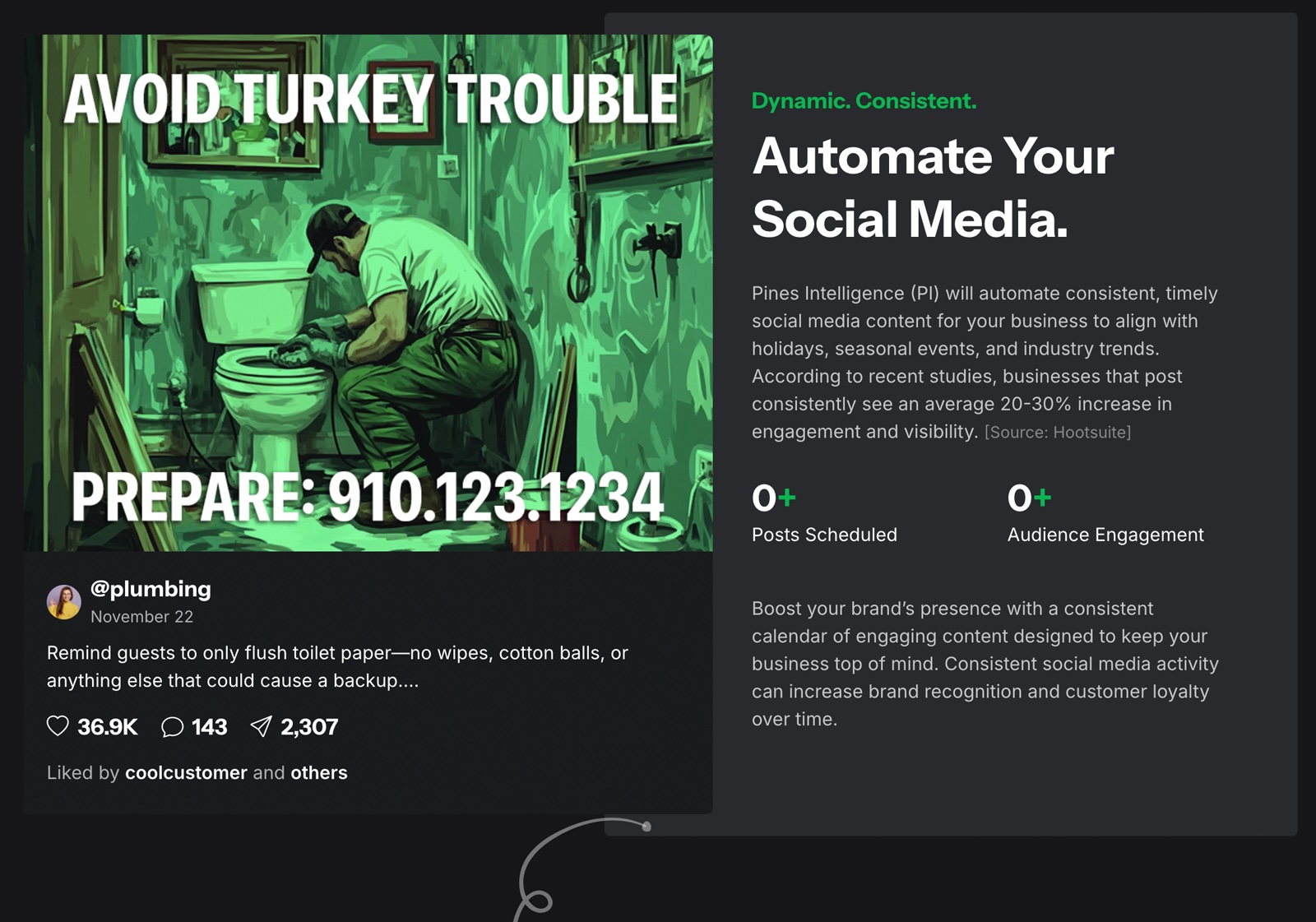The width and height of the screenshot is (1316, 922).
Task: Click the curly loop decoration at bottom
Action: point(537,902)
